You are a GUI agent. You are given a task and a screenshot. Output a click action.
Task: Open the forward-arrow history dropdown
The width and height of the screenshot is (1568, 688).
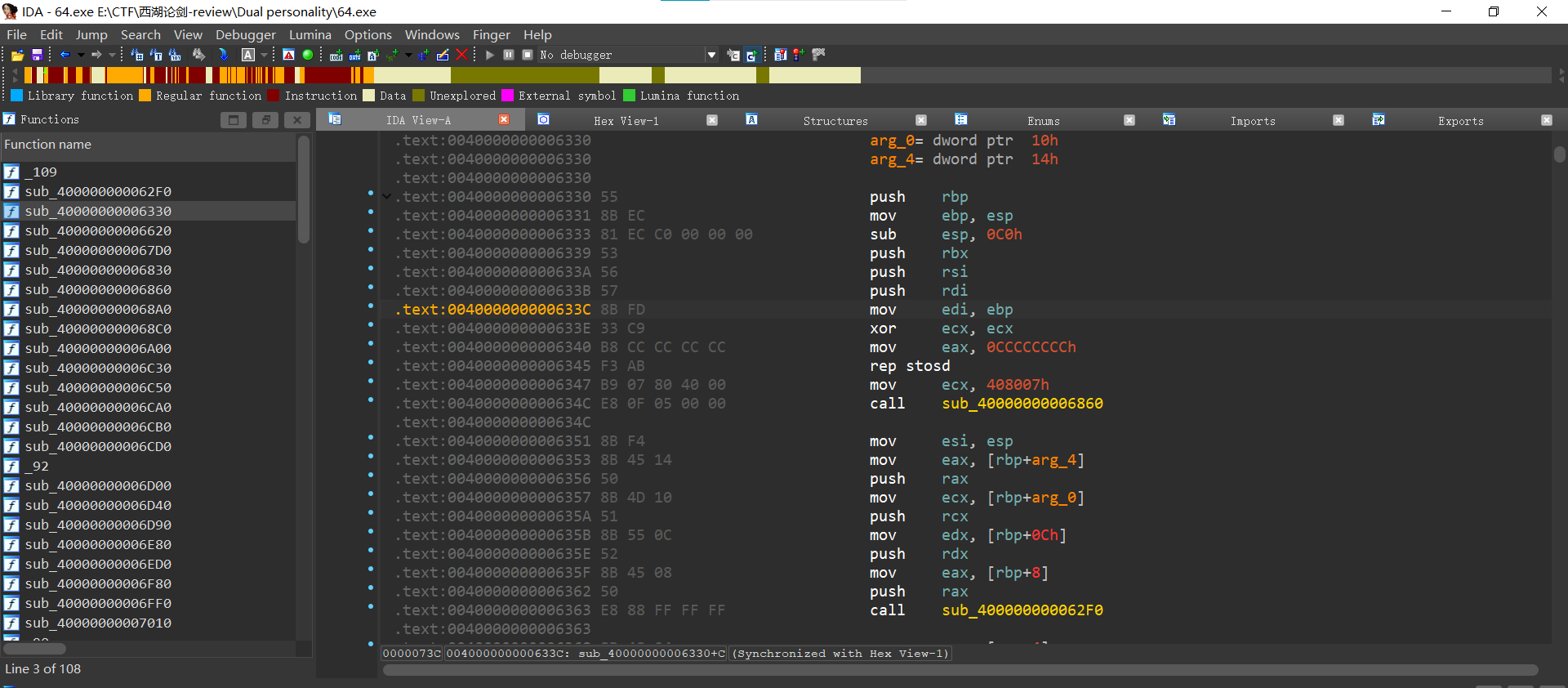(112, 55)
